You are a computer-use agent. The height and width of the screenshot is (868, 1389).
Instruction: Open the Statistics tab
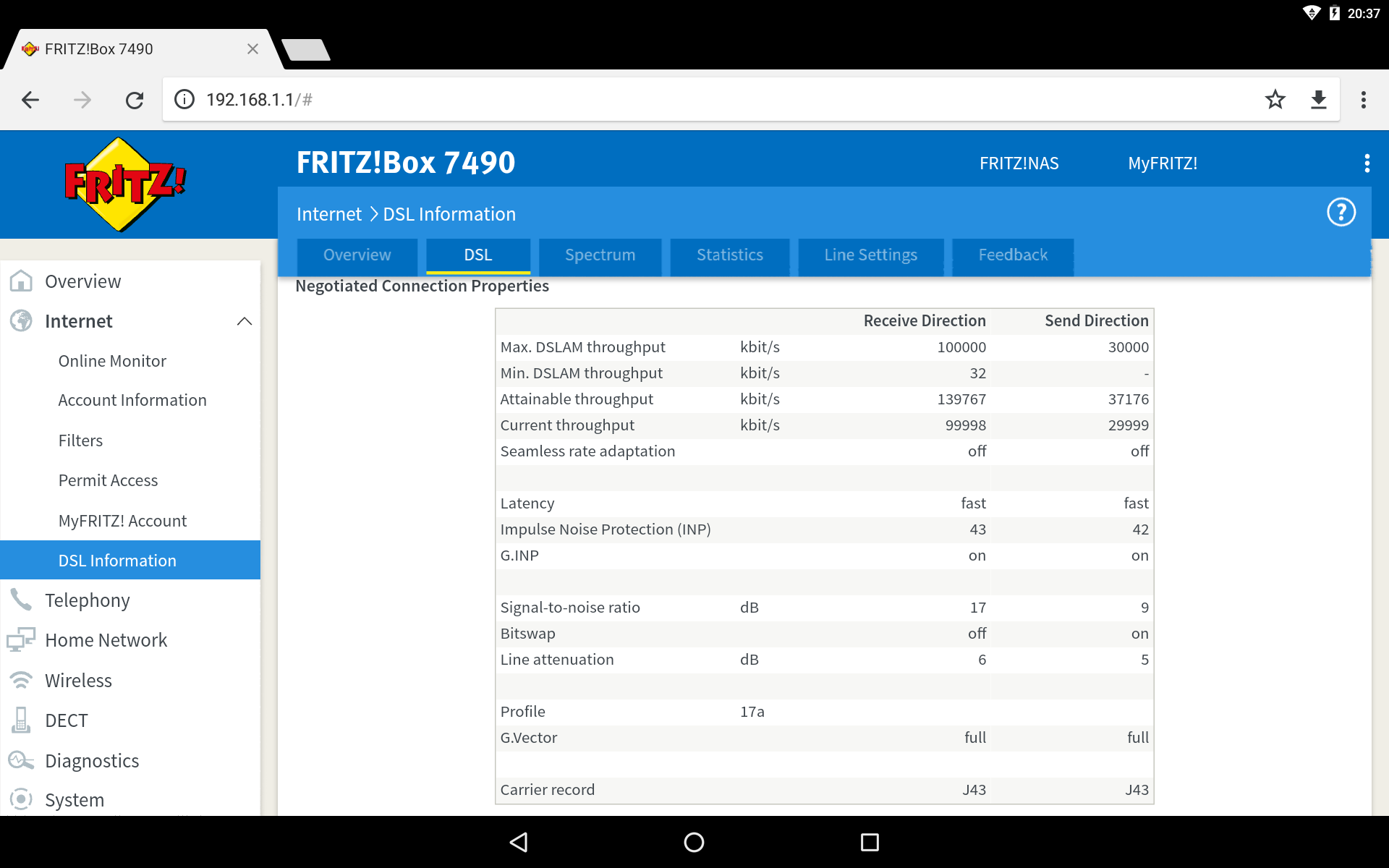729,255
